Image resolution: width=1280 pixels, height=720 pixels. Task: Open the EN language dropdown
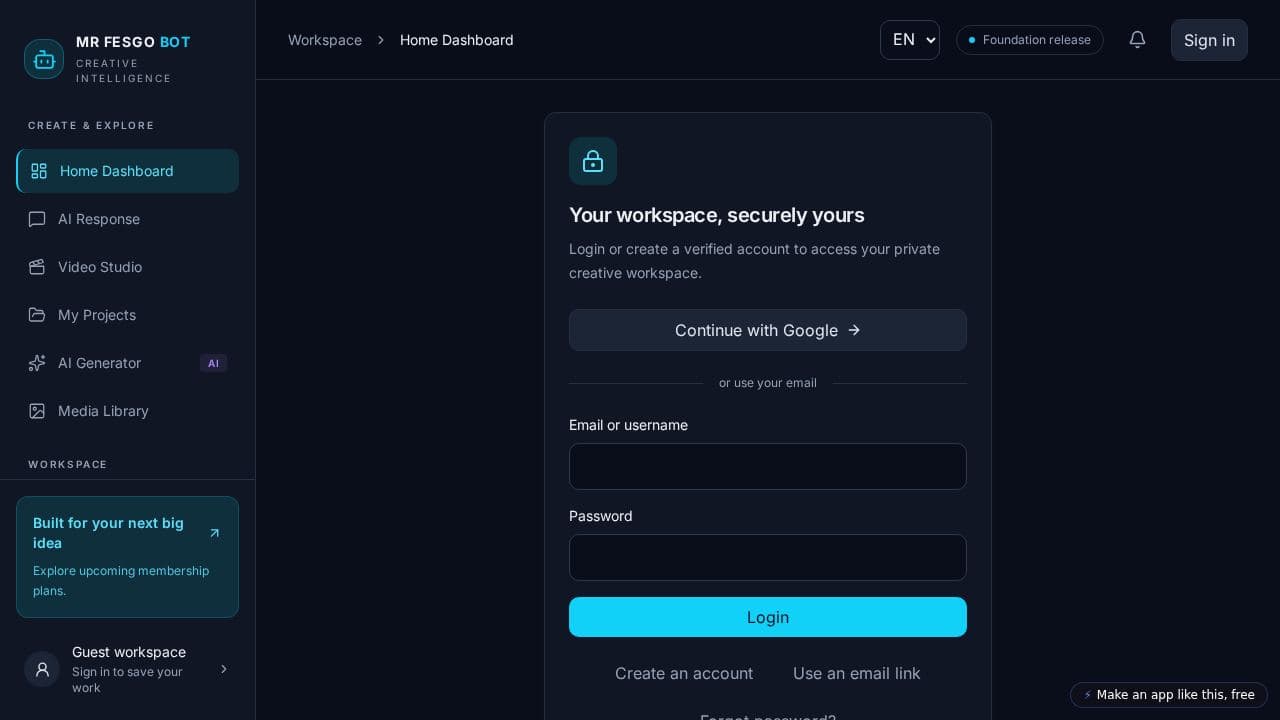click(910, 40)
